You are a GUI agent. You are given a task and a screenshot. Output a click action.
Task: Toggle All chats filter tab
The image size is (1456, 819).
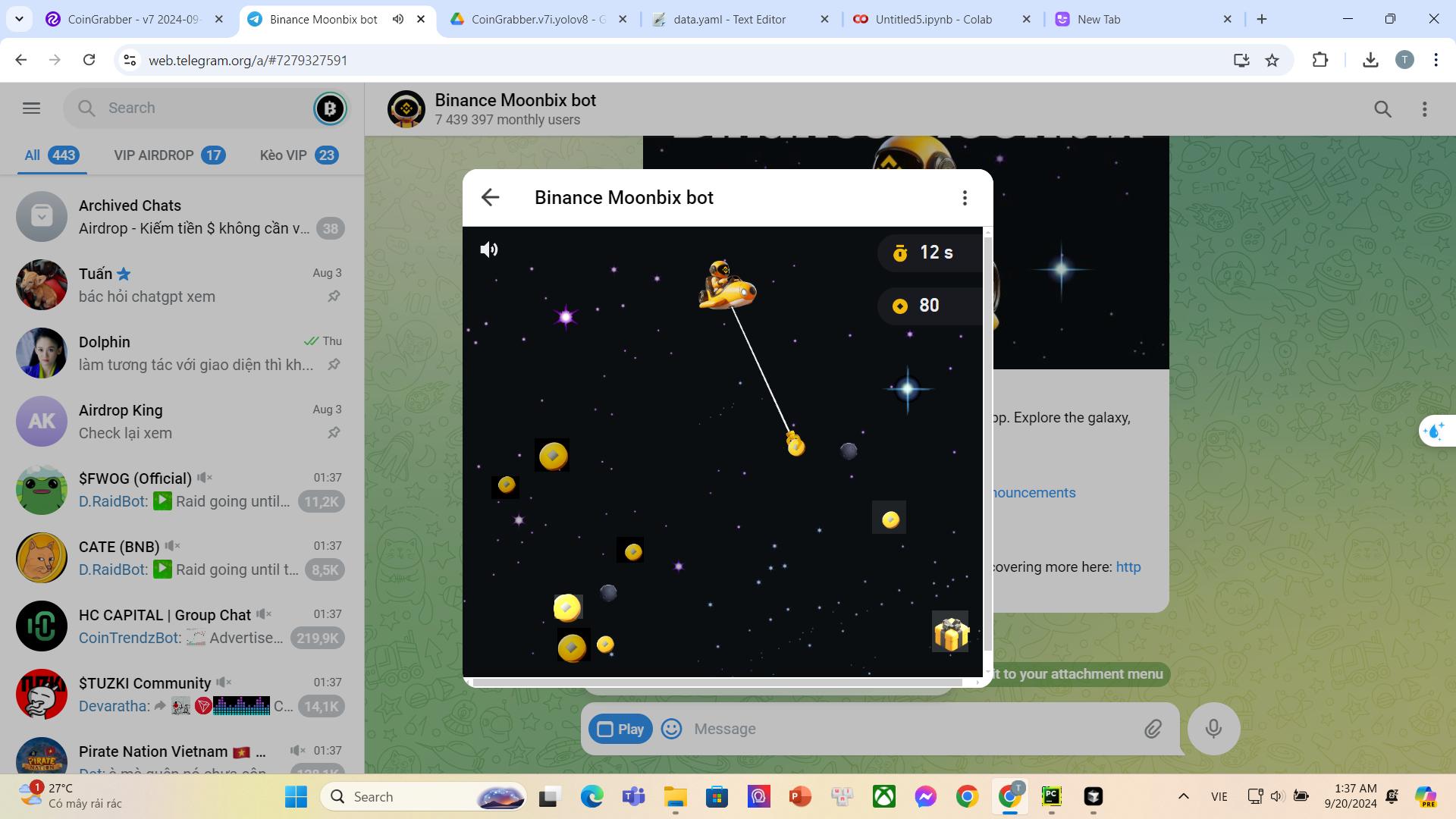click(x=52, y=155)
